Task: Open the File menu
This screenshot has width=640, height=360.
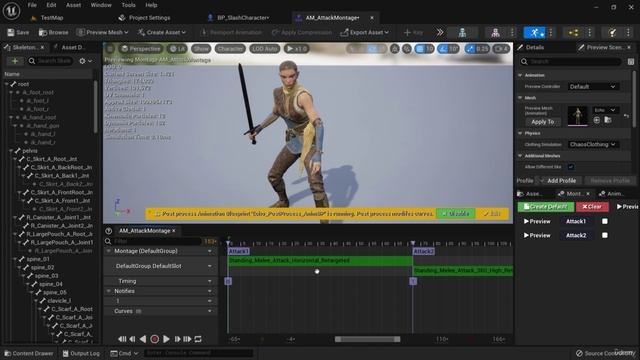Action: (x=32, y=5)
